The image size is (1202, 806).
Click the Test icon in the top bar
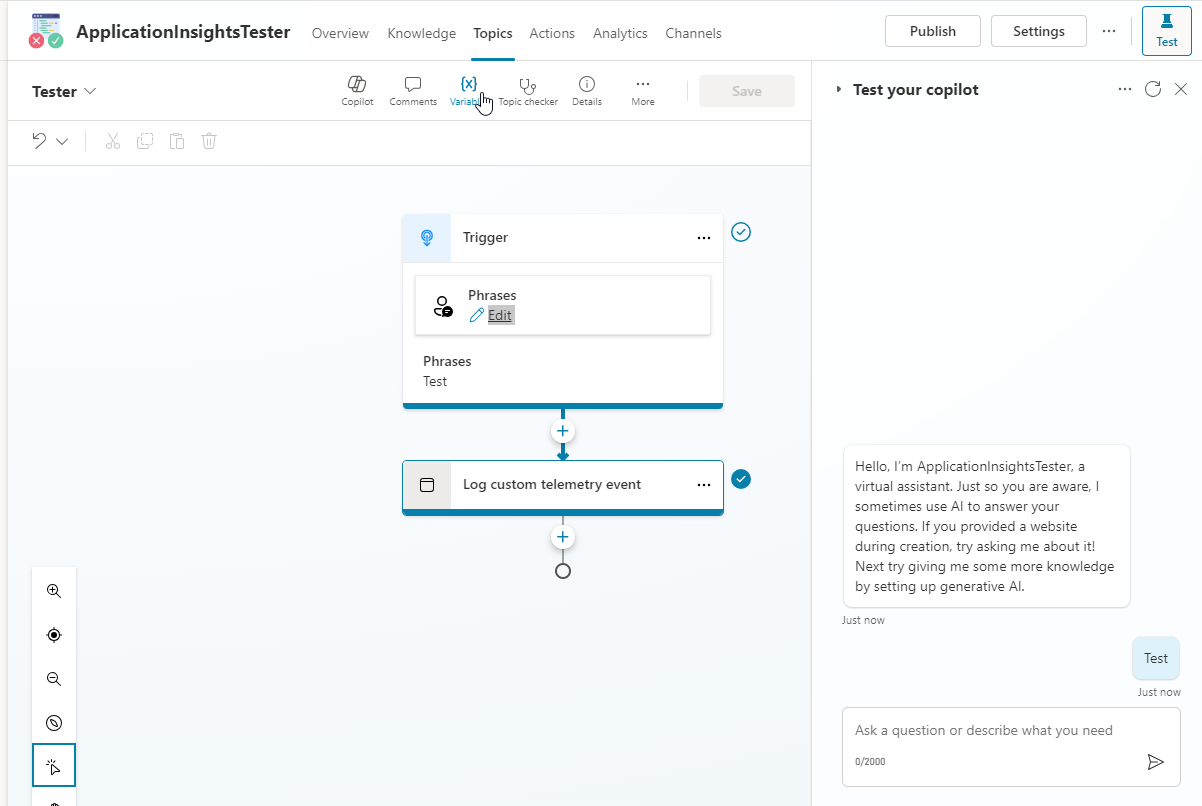(x=1166, y=30)
